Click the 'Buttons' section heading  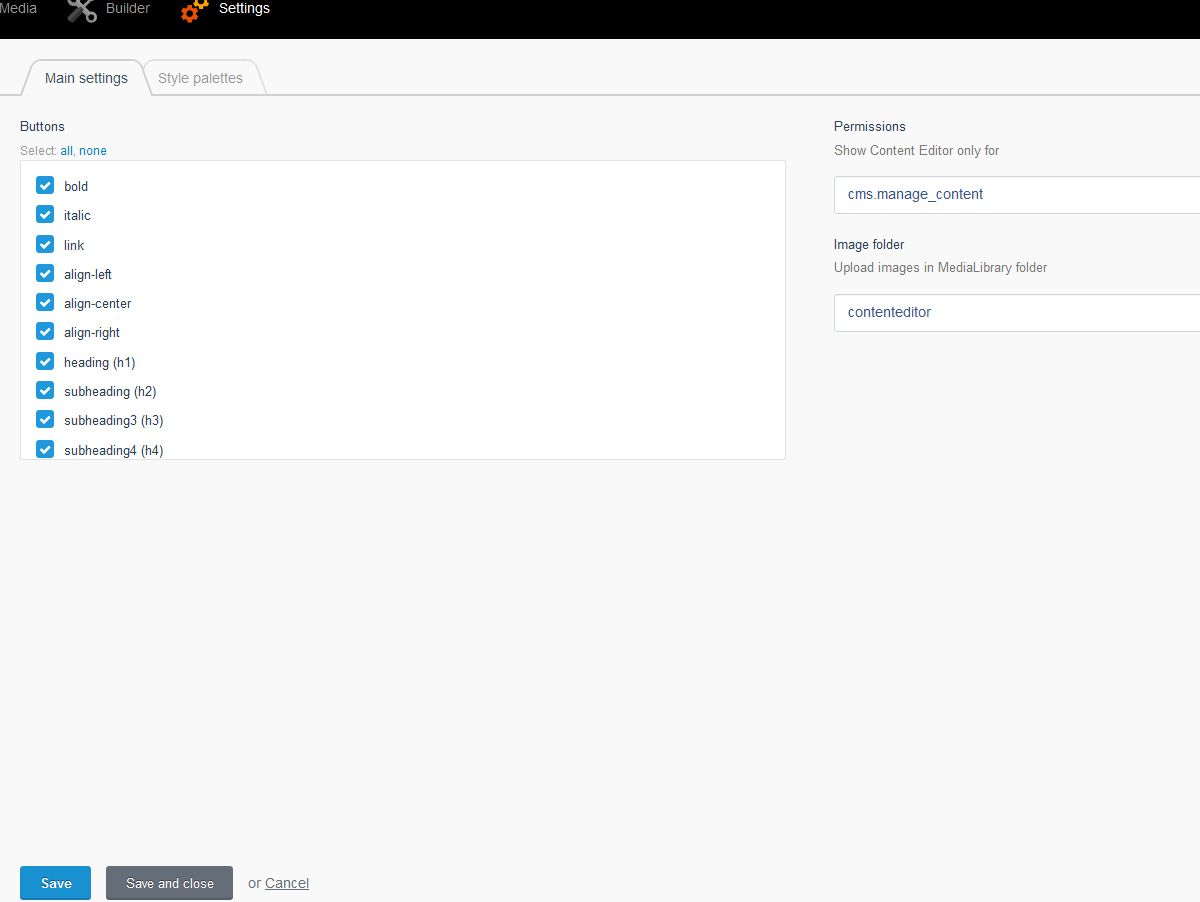(x=42, y=127)
